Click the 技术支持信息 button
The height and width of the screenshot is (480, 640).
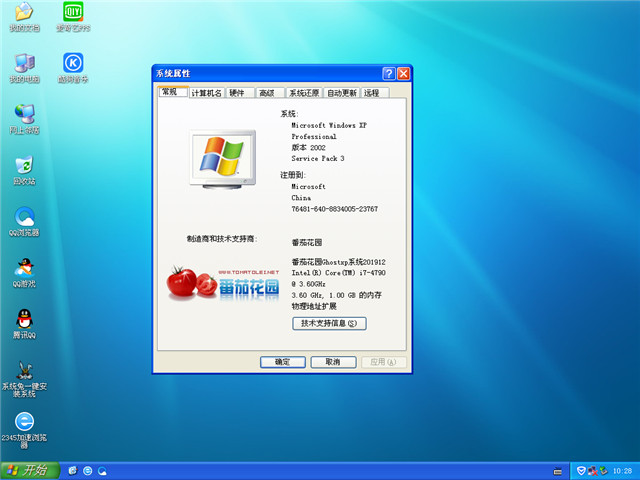coord(329,323)
